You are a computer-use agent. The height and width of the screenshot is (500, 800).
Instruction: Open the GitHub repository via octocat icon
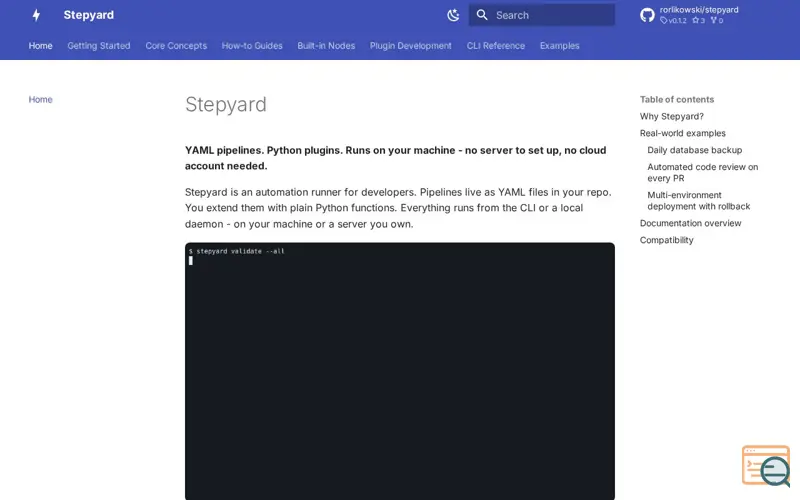pyautogui.click(x=647, y=15)
